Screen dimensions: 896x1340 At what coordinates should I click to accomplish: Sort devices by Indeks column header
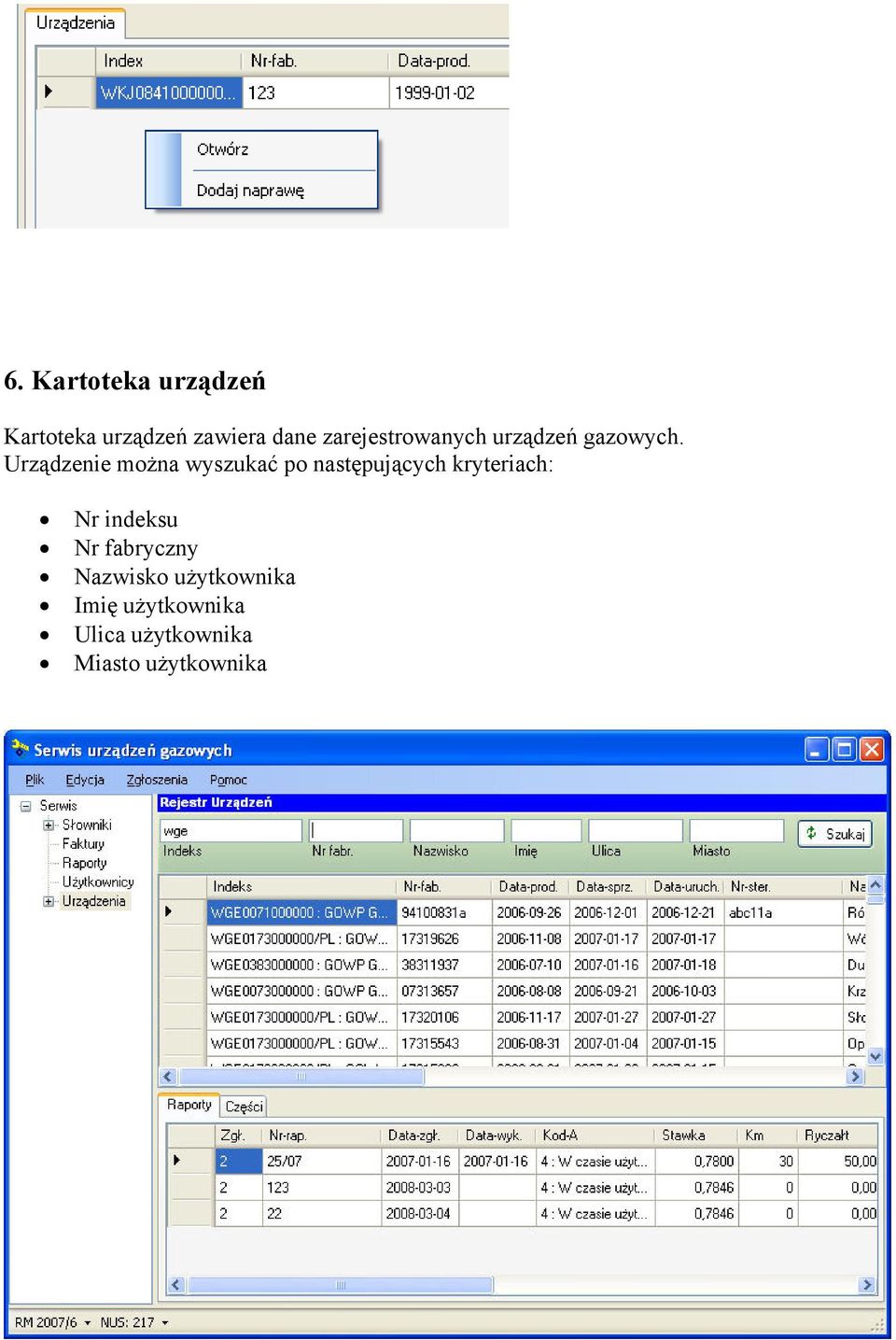(301, 887)
